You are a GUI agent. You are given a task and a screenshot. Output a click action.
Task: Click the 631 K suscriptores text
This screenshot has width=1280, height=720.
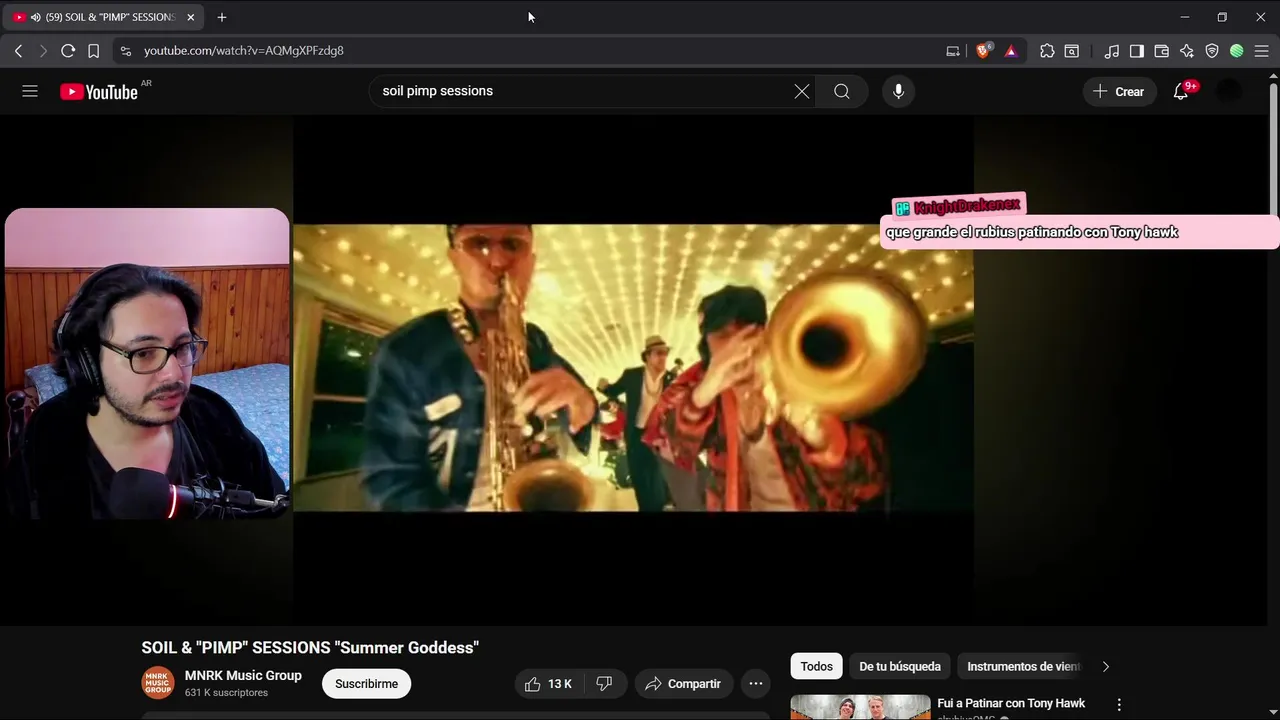pos(226,693)
